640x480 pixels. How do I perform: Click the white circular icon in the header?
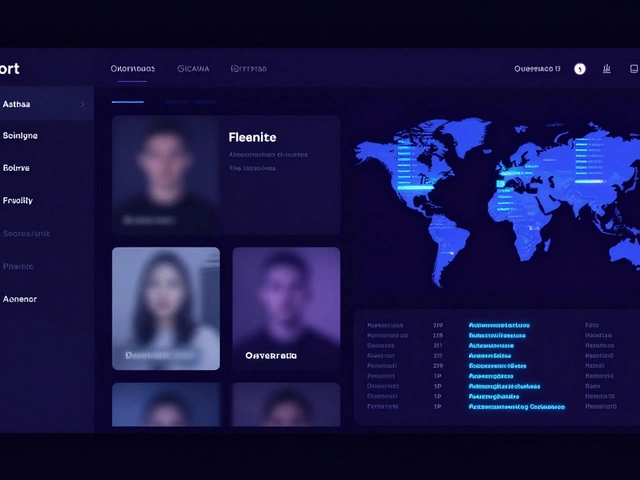click(580, 69)
